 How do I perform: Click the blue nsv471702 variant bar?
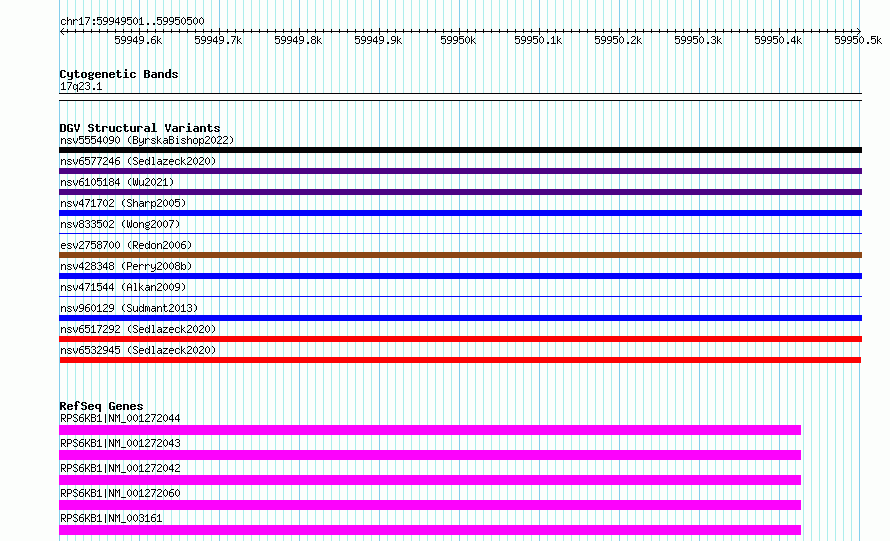460,213
